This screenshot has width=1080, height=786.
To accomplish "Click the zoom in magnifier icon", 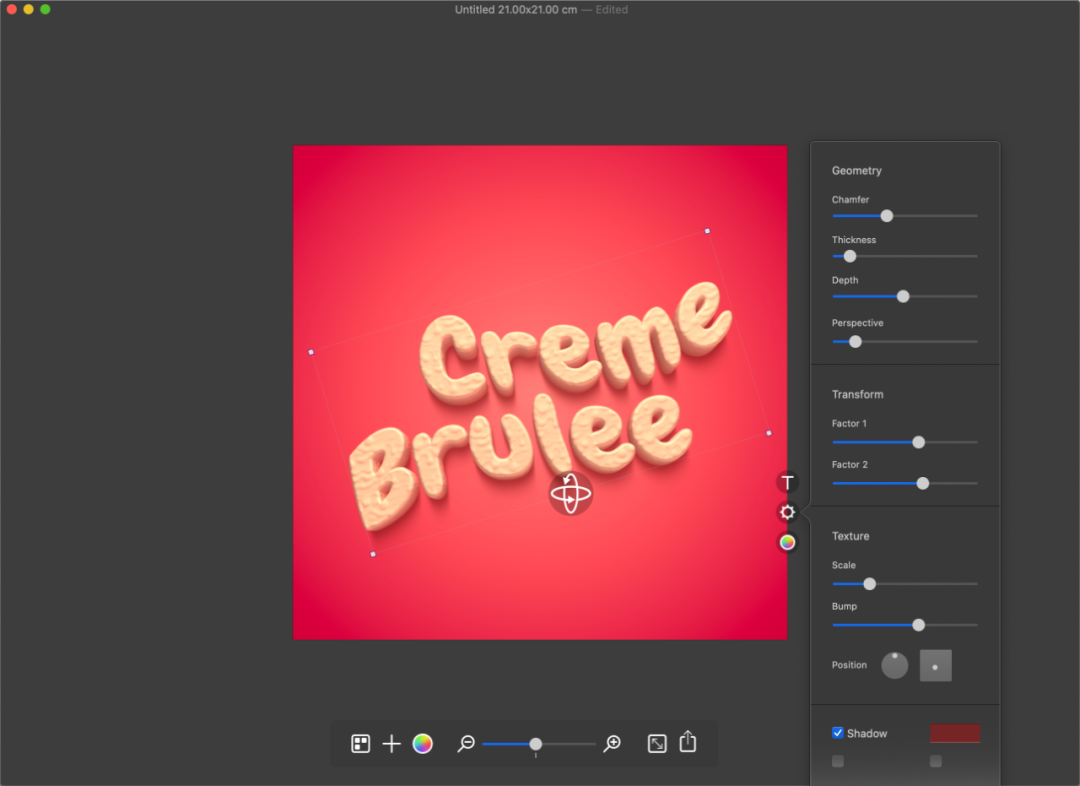I will tap(612, 743).
